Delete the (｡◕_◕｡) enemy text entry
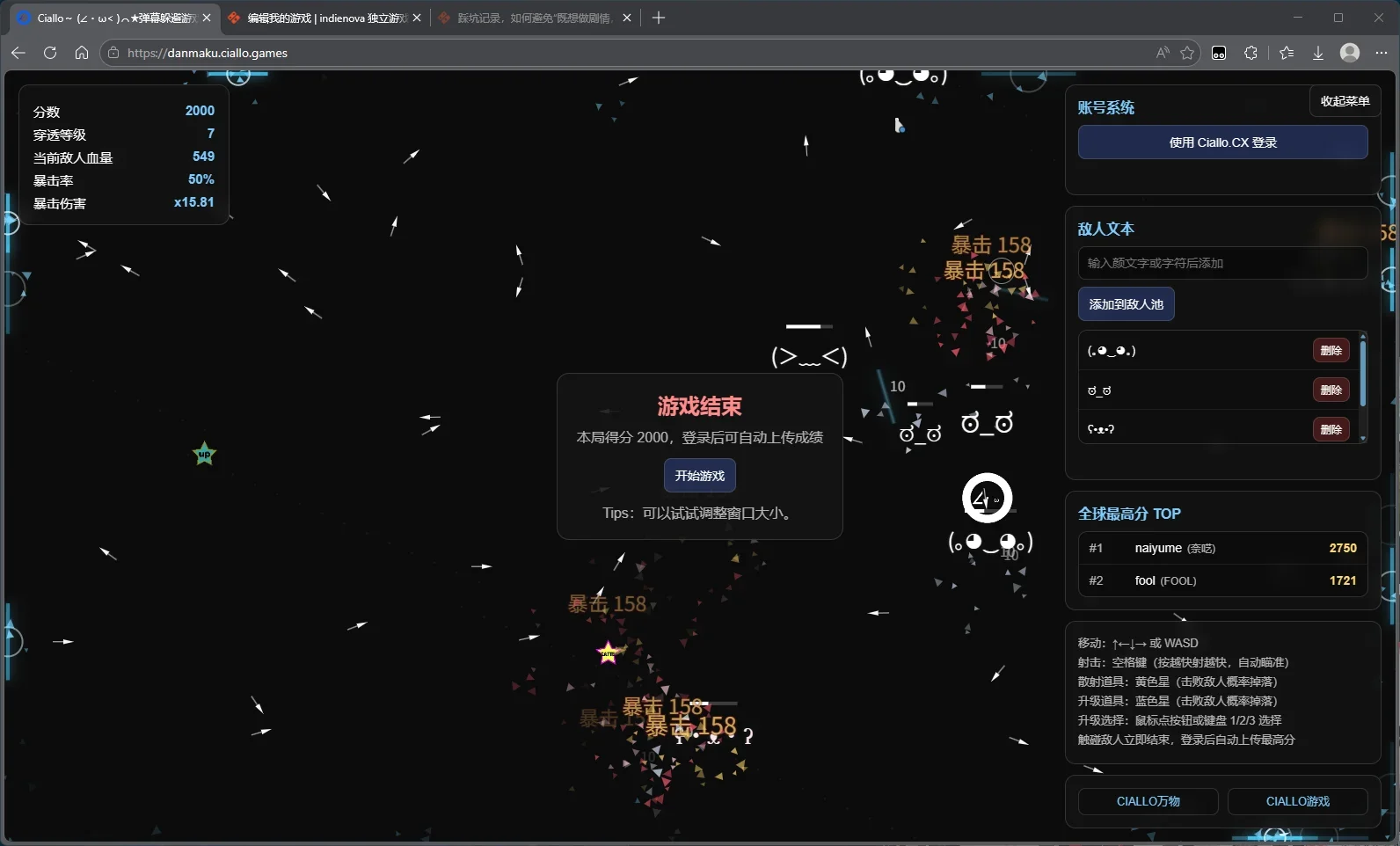The image size is (1400, 846). point(1331,351)
